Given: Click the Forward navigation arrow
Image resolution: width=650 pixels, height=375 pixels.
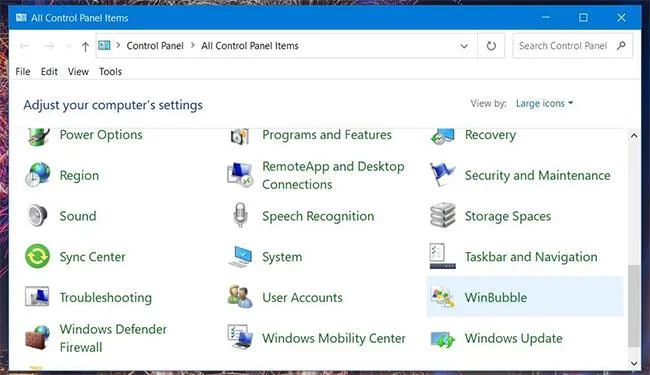Looking at the screenshot, I should (49, 46).
